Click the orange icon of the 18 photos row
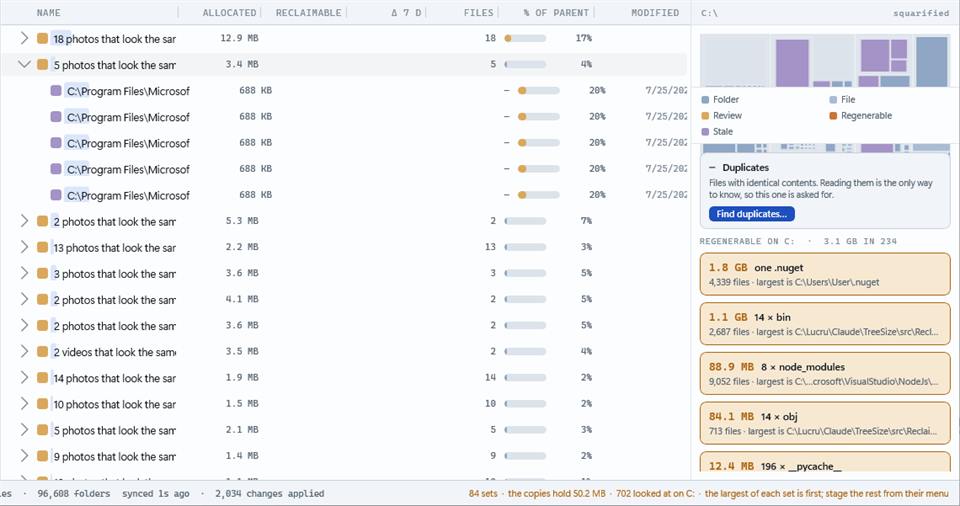The height and width of the screenshot is (506, 960). pyautogui.click(x=42, y=39)
